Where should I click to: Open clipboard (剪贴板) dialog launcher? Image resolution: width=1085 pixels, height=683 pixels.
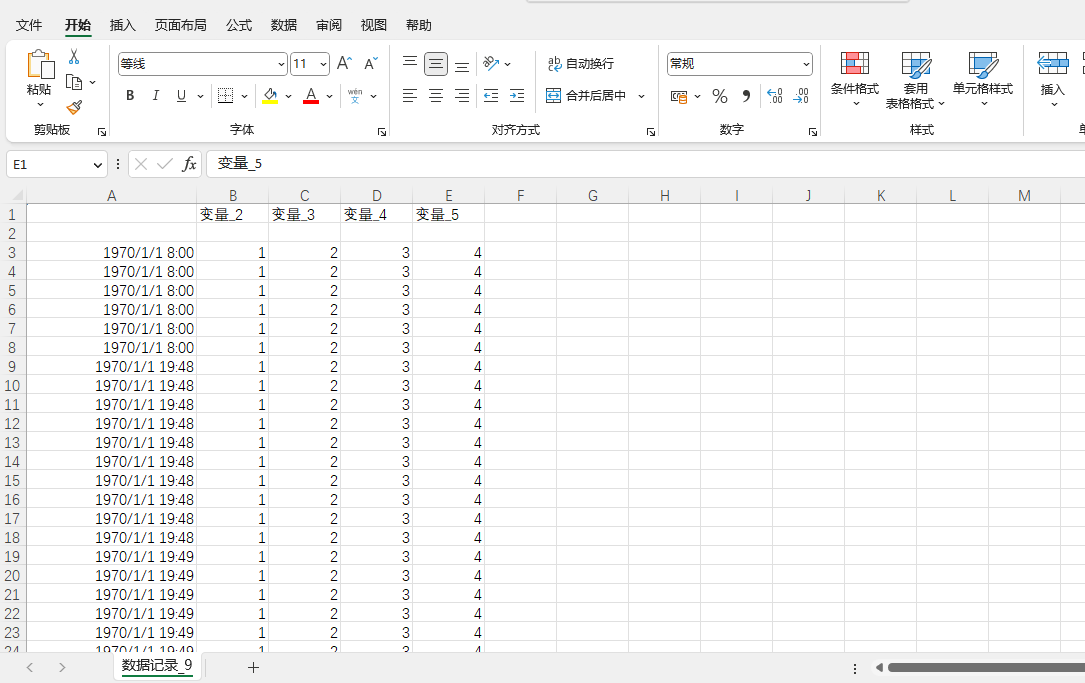(102, 131)
